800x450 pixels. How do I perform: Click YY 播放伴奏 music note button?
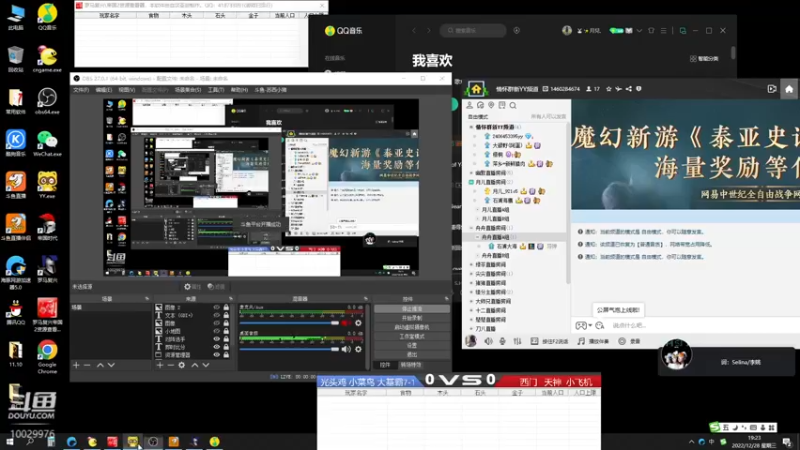coord(593,341)
